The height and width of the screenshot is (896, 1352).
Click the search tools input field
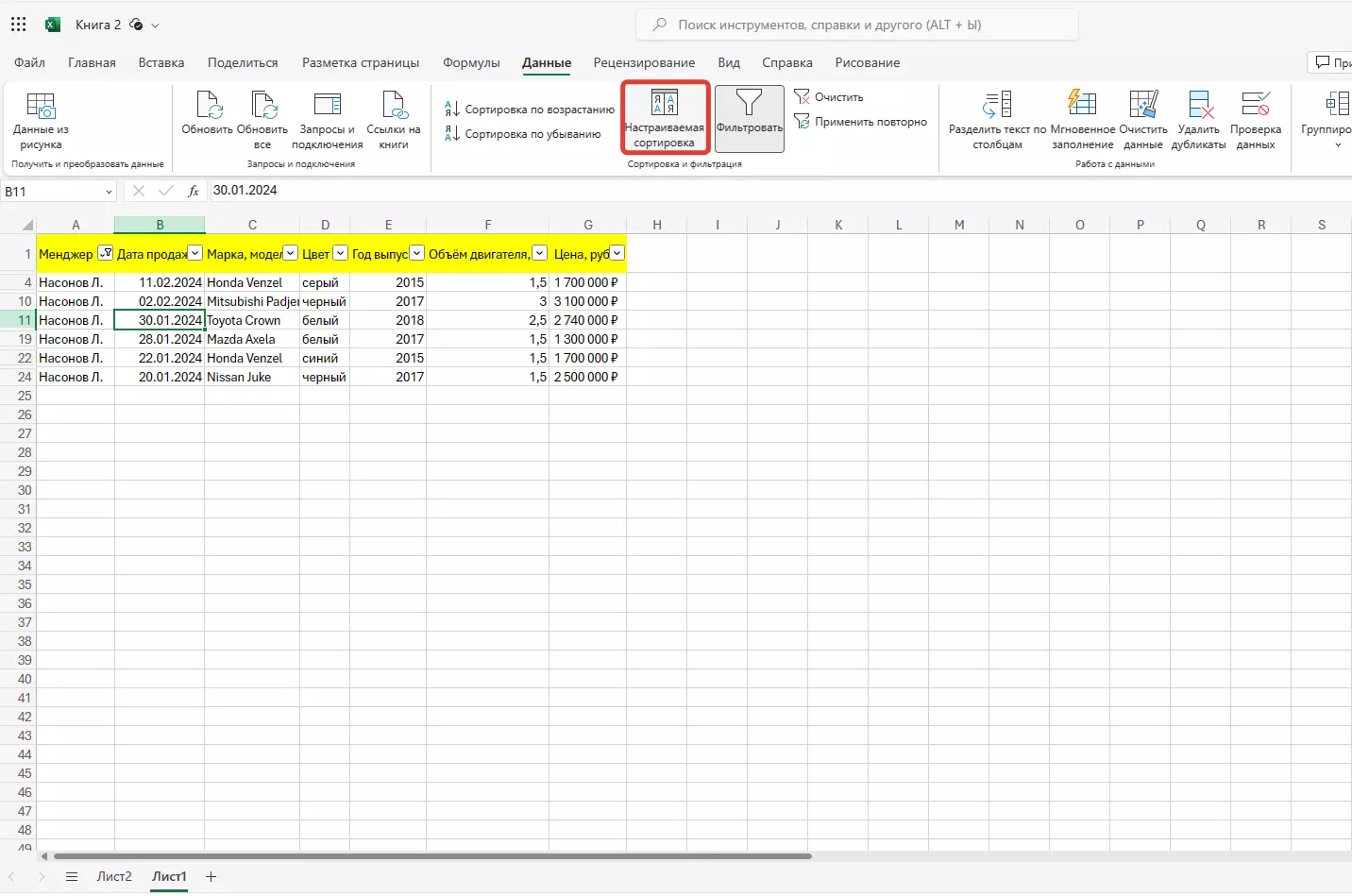pos(857,25)
